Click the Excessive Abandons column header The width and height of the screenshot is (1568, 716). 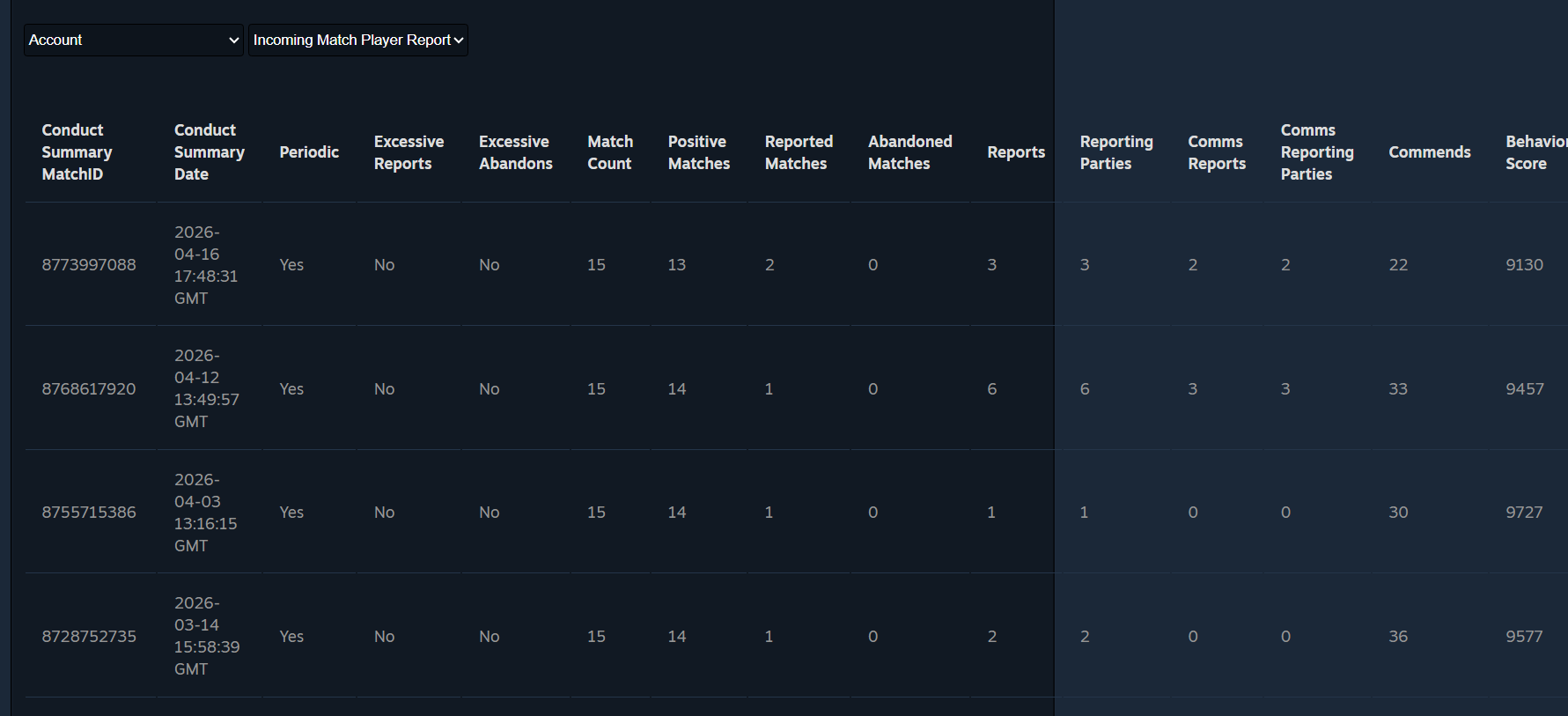(x=516, y=152)
